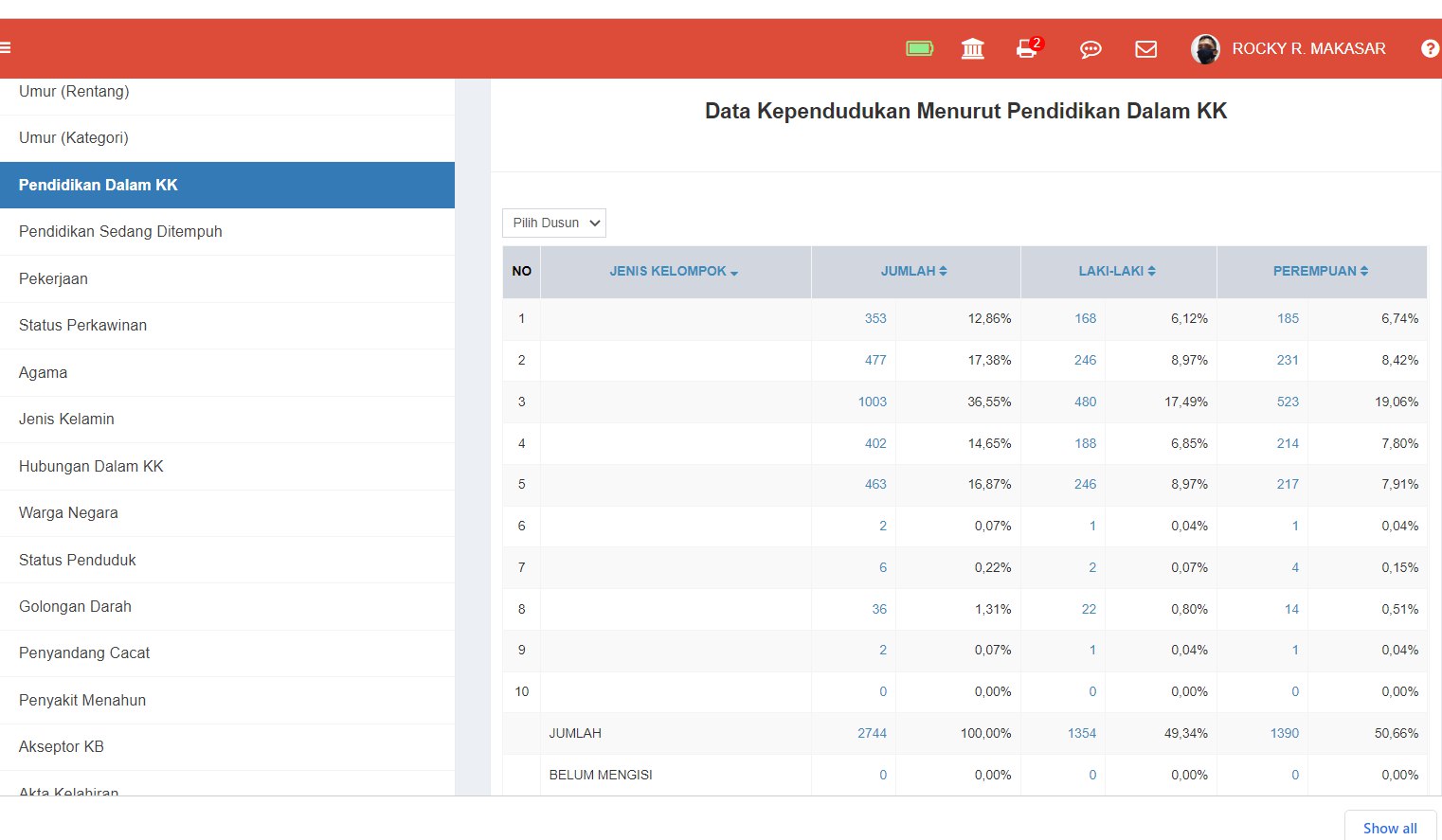View Jenis Kelamin statistics
1442x840 pixels.
[227, 420]
